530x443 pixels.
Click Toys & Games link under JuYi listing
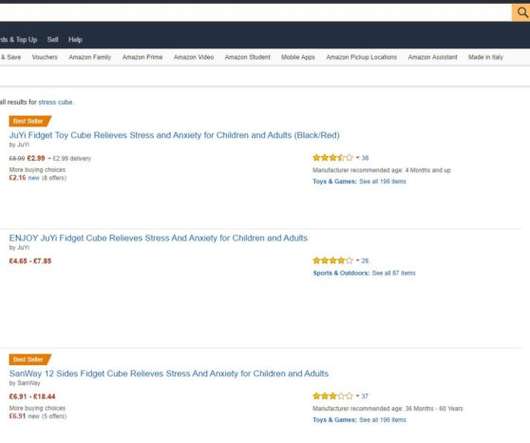tap(334, 181)
